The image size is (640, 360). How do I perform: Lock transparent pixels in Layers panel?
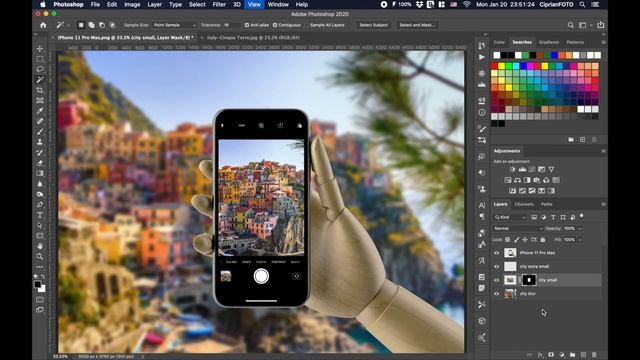(508, 240)
